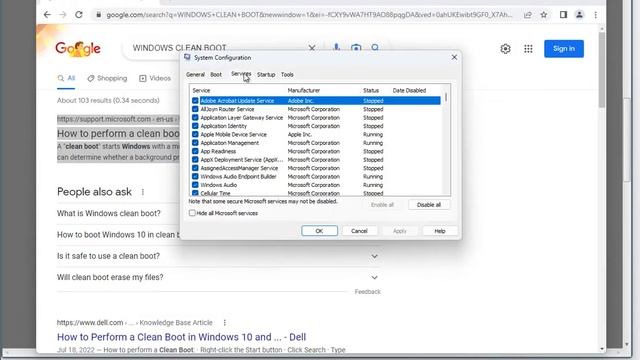Uncheck AssignedAccessManager Service checkbox
Image resolution: width=640 pixels, height=360 pixels.
coord(195,168)
